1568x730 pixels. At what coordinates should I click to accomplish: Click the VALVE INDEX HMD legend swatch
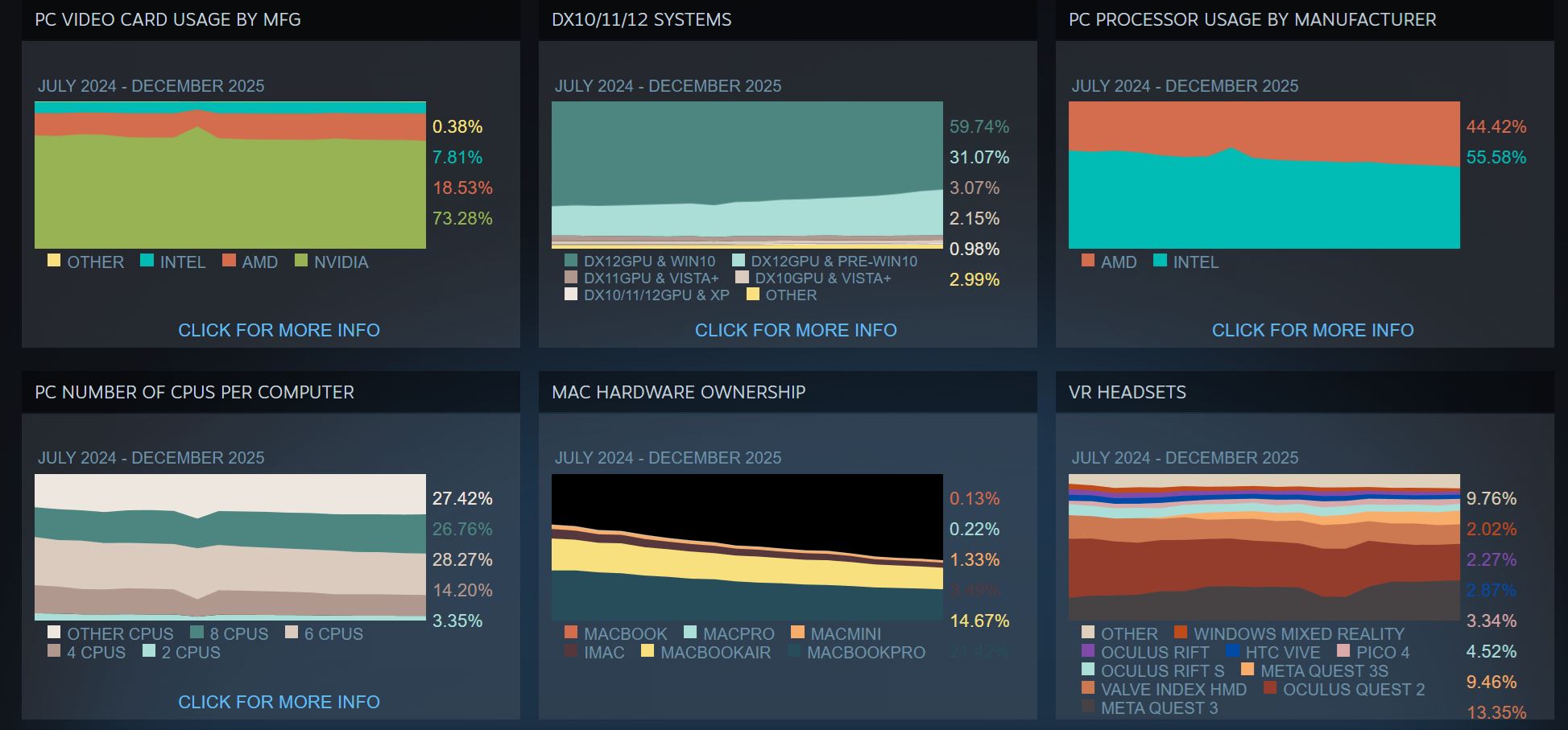pyautogui.click(x=1088, y=688)
